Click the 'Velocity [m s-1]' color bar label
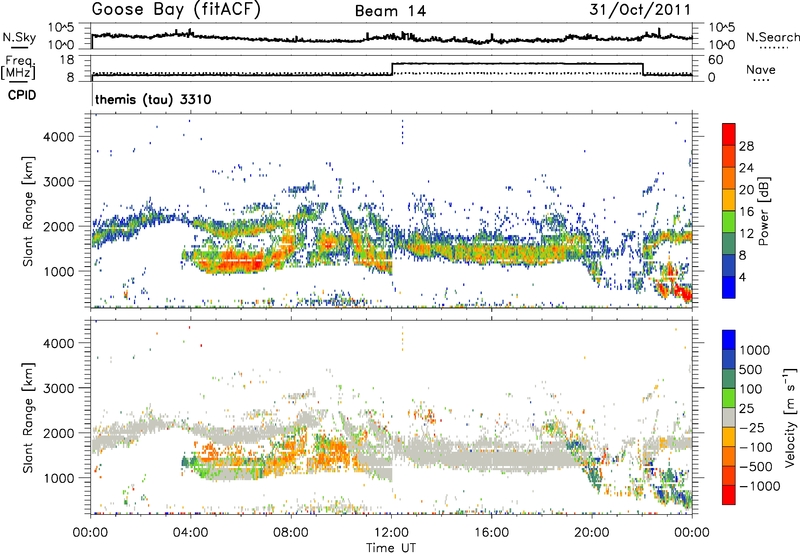Image resolution: width=800 pixels, height=554 pixels. coord(790,417)
